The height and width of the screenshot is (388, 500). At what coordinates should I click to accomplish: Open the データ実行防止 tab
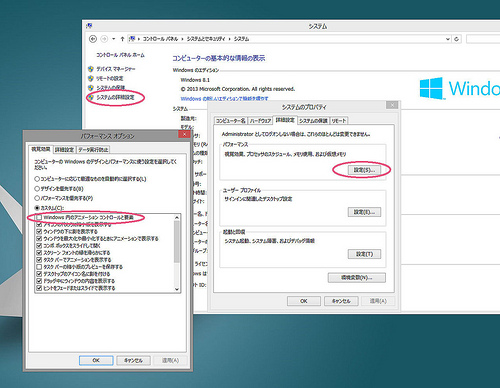click(93, 150)
